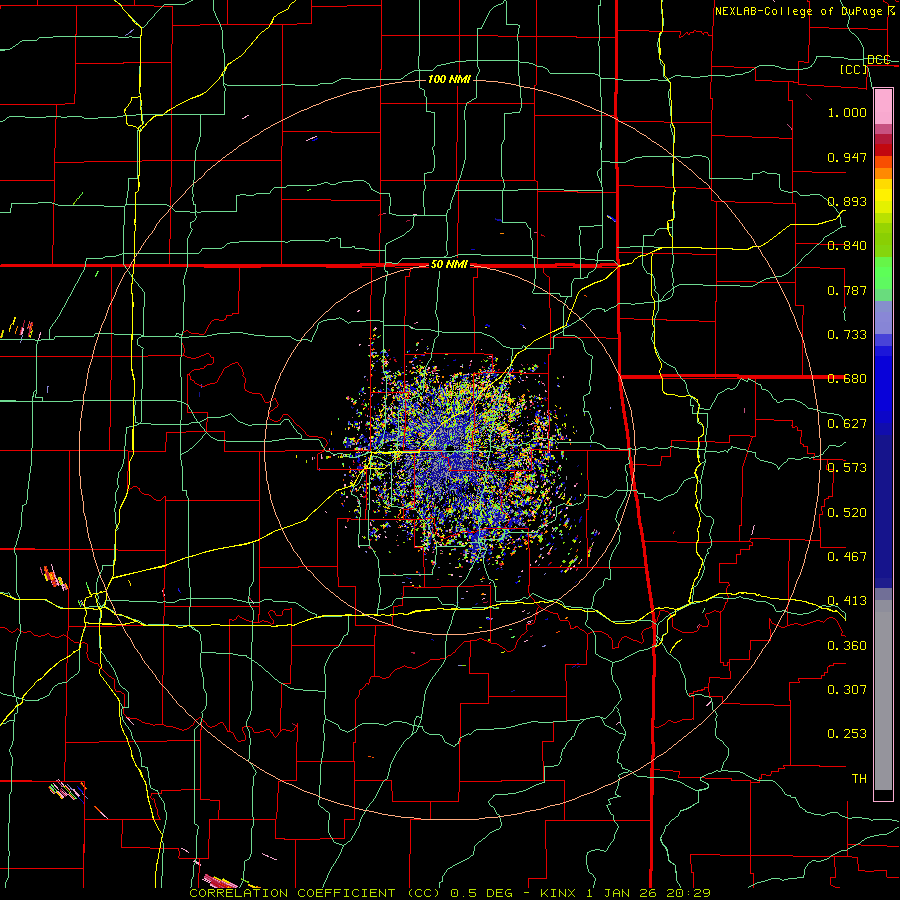
Task: Click the 0.520 scale value
Action: [x=847, y=513]
